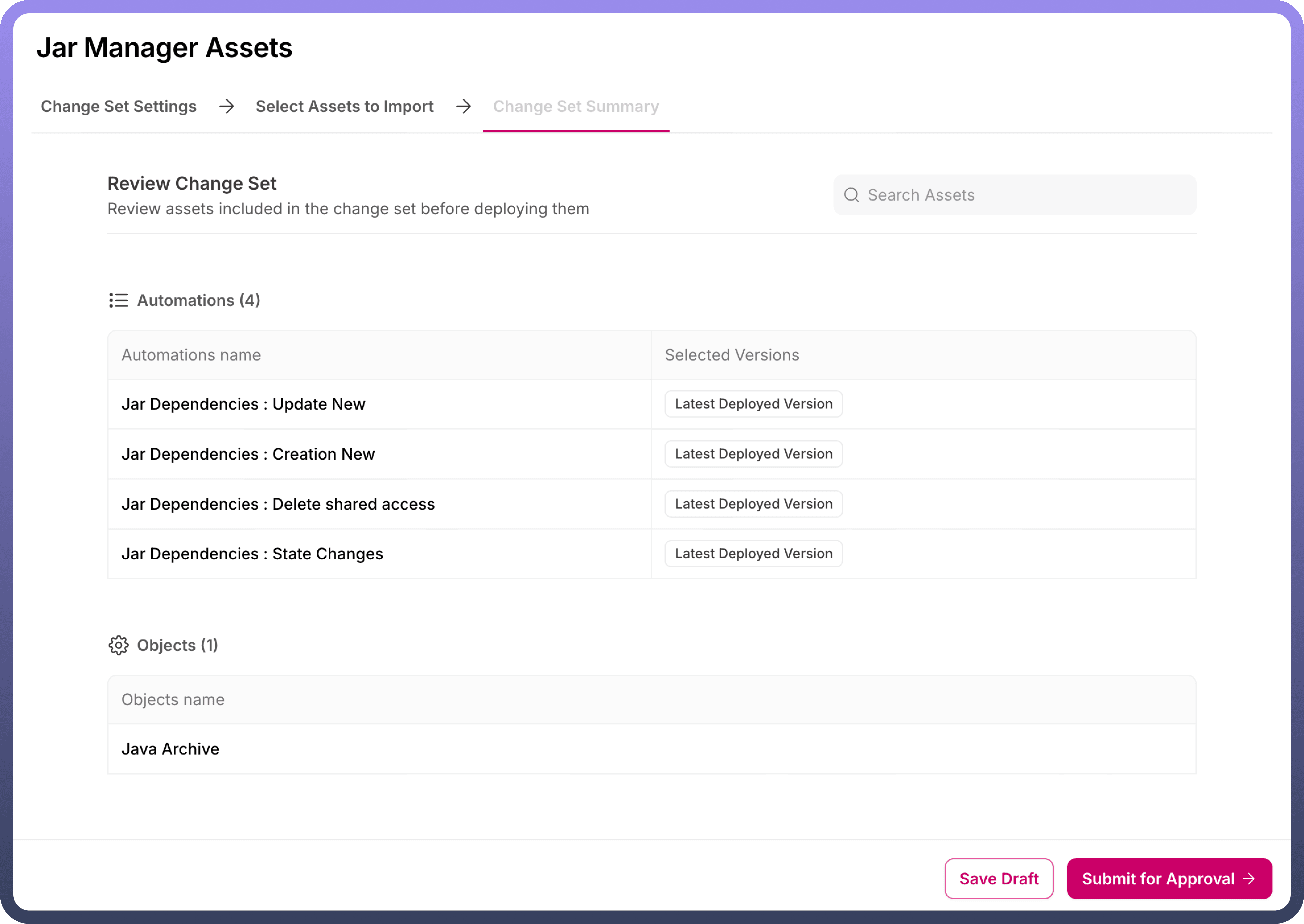Select the Java Archive object row
Viewport: 1304px width, 924px height.
click(x=170, y=749)
